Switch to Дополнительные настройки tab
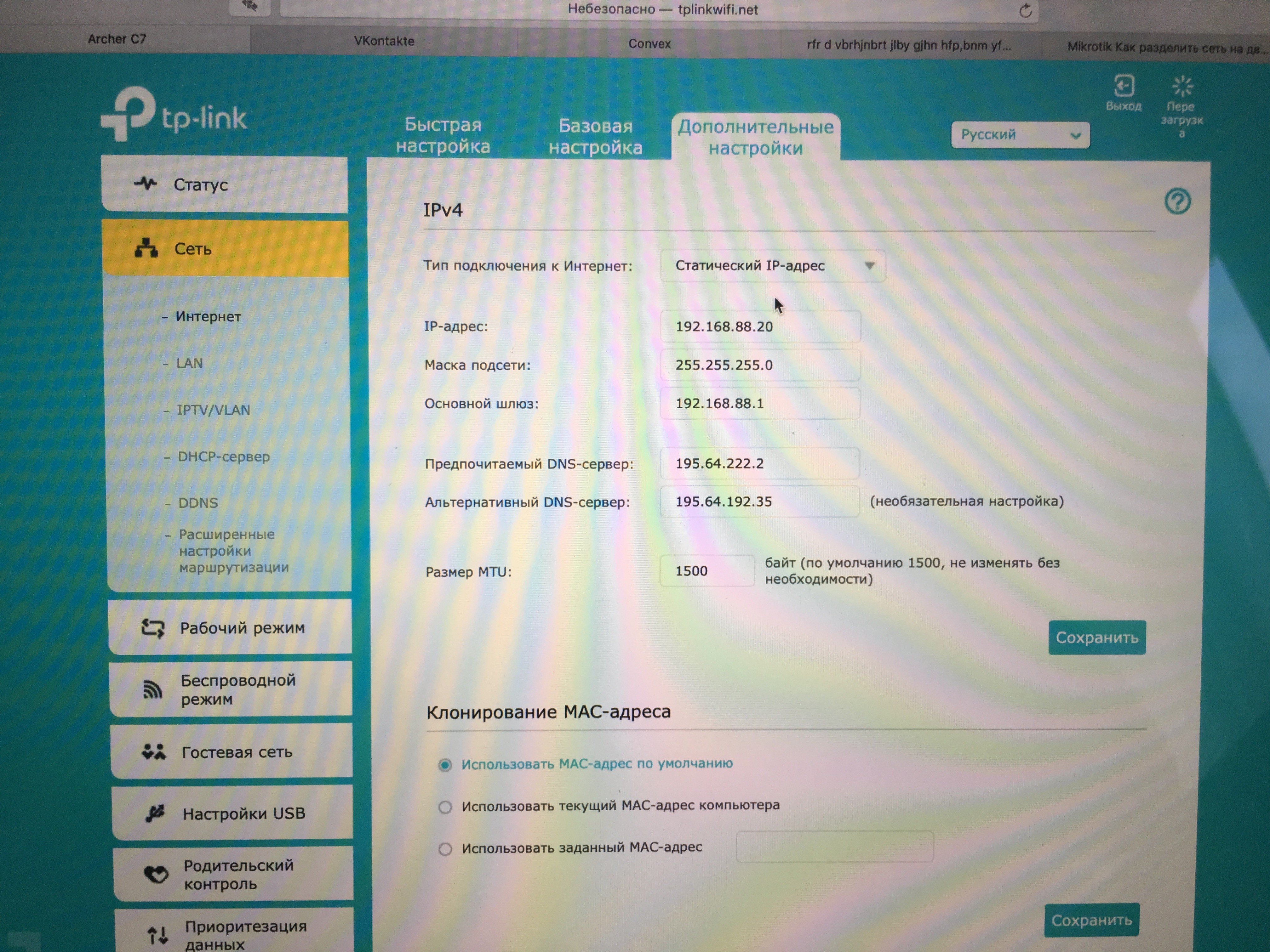Viewport: 1270px width, 952px height. tap(756, 137)
